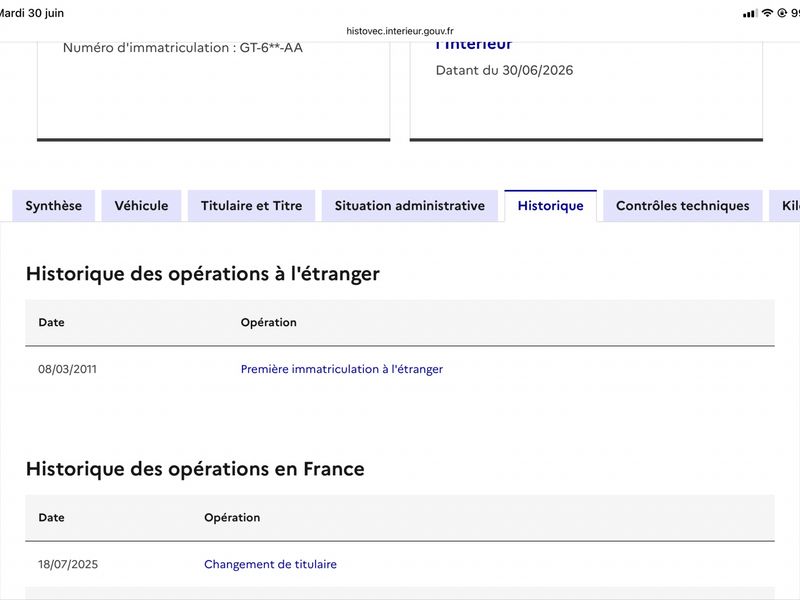Select the Historique tab

pos(551,206)
